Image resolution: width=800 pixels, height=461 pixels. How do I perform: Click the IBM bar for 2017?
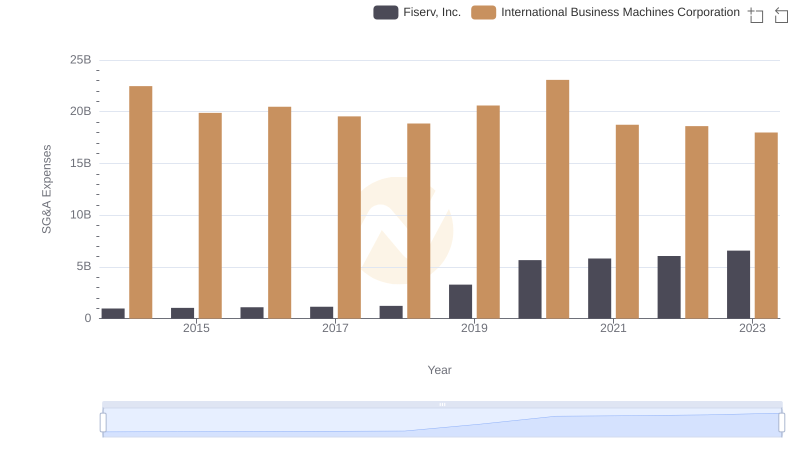coord(349,217)
